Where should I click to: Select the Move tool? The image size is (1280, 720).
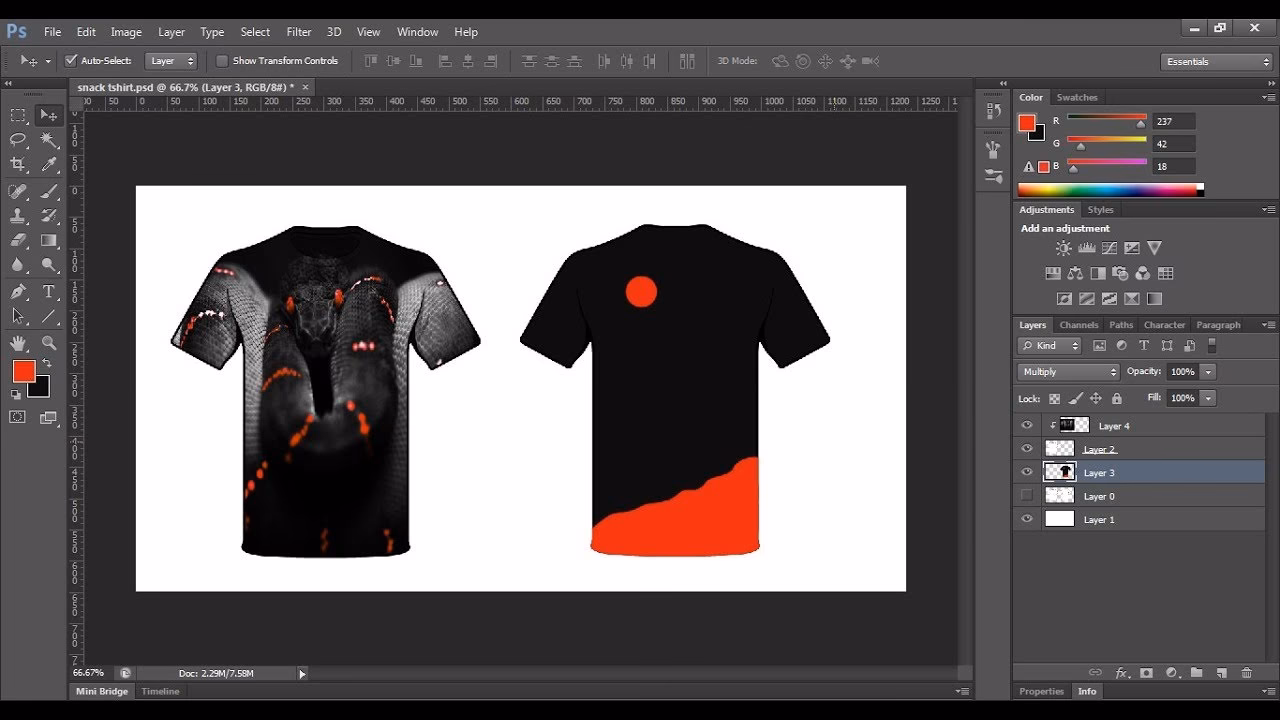click(x=48, y=115)
